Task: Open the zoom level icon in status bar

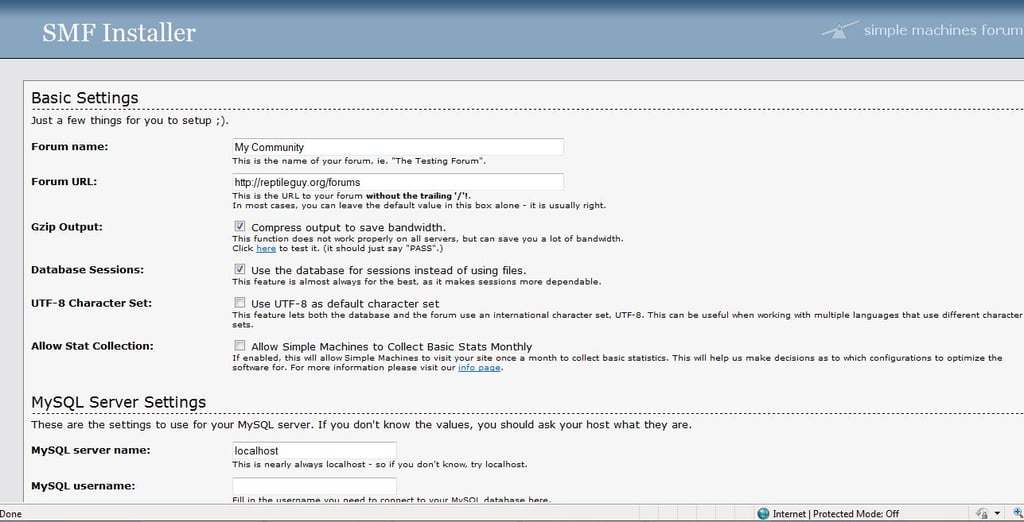Action: 1019,514
